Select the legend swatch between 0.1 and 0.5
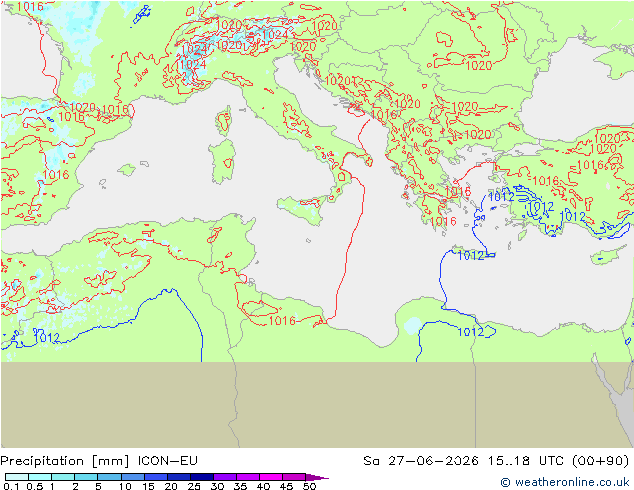634x490 pixels. point(17,477)
